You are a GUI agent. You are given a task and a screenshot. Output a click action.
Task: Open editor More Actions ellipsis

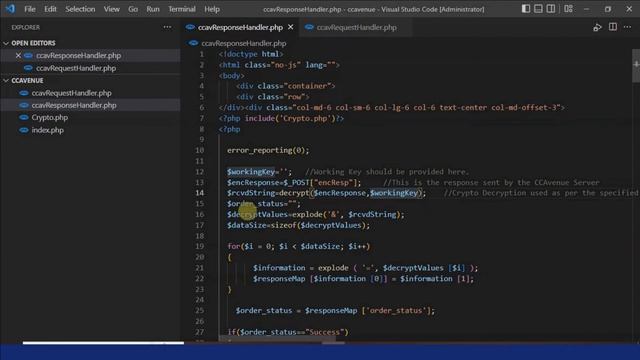pos(627,27)
